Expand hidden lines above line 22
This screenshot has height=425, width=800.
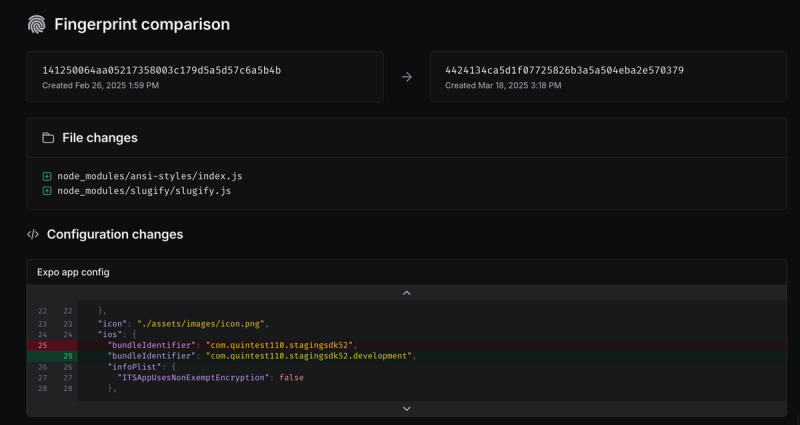pyautogui.click(x=407, y=293)
